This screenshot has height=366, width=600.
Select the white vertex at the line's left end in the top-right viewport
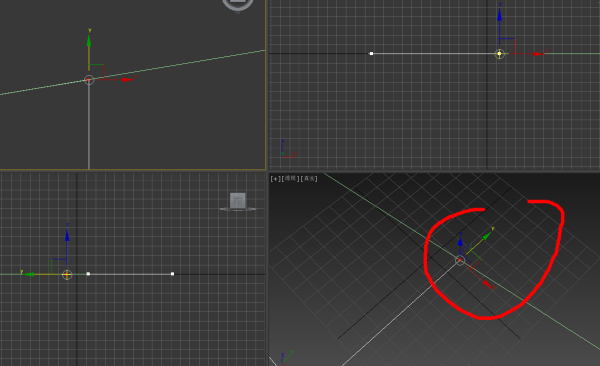tap(371, 54)
